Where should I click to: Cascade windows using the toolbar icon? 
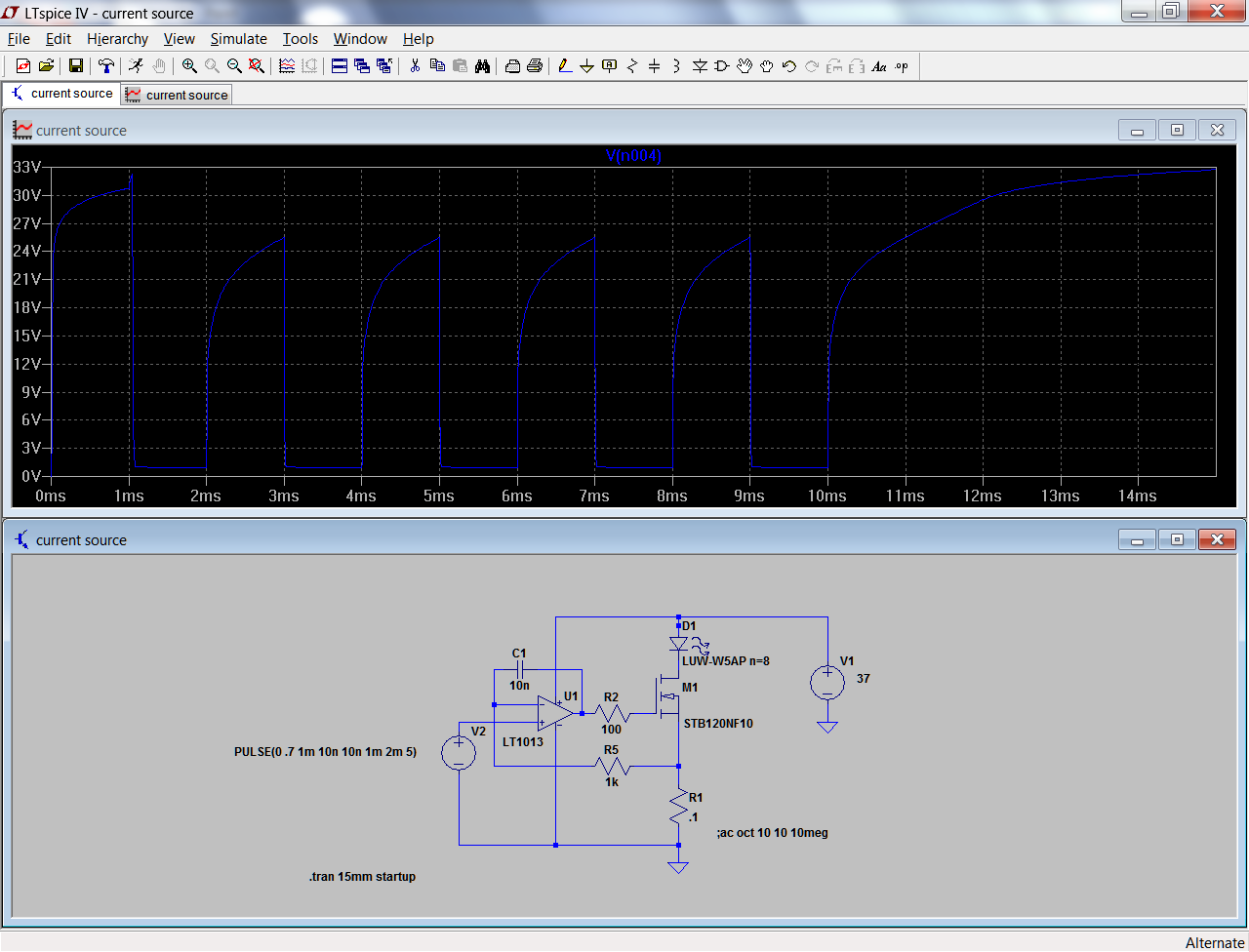pyautogui.click(x=362, y=66)
